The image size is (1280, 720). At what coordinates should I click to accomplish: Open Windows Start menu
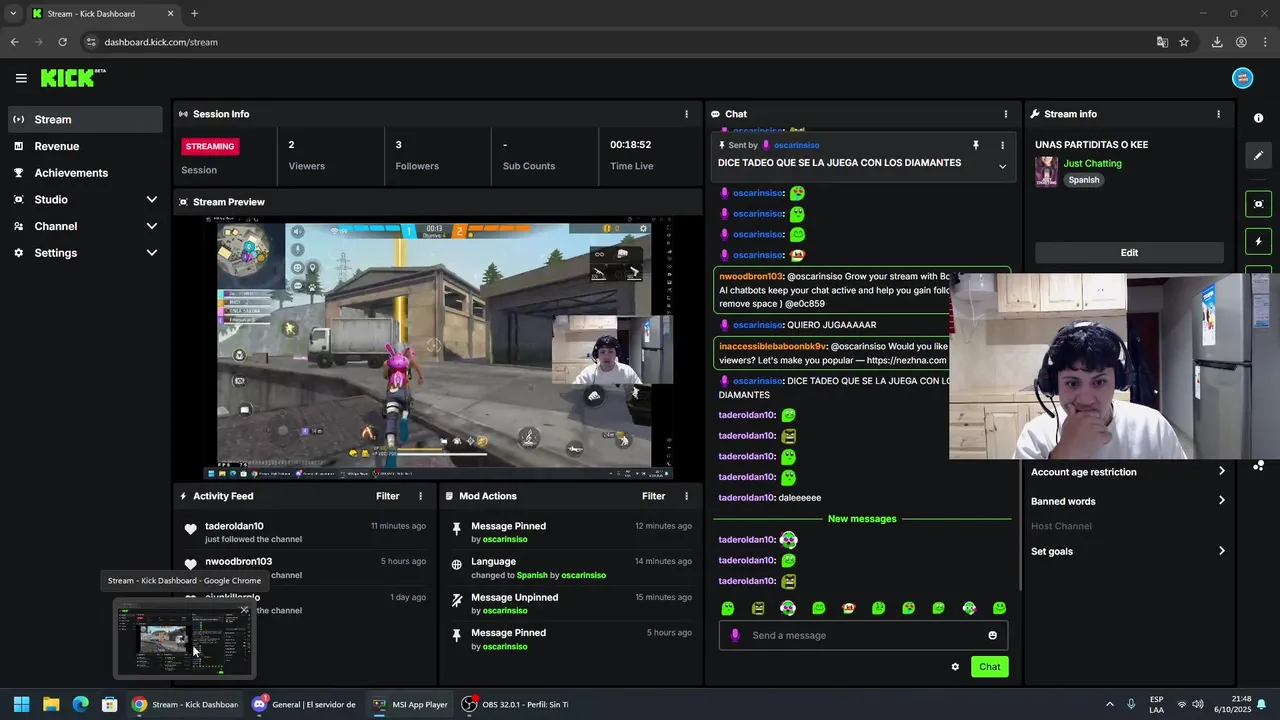point(21,704)
